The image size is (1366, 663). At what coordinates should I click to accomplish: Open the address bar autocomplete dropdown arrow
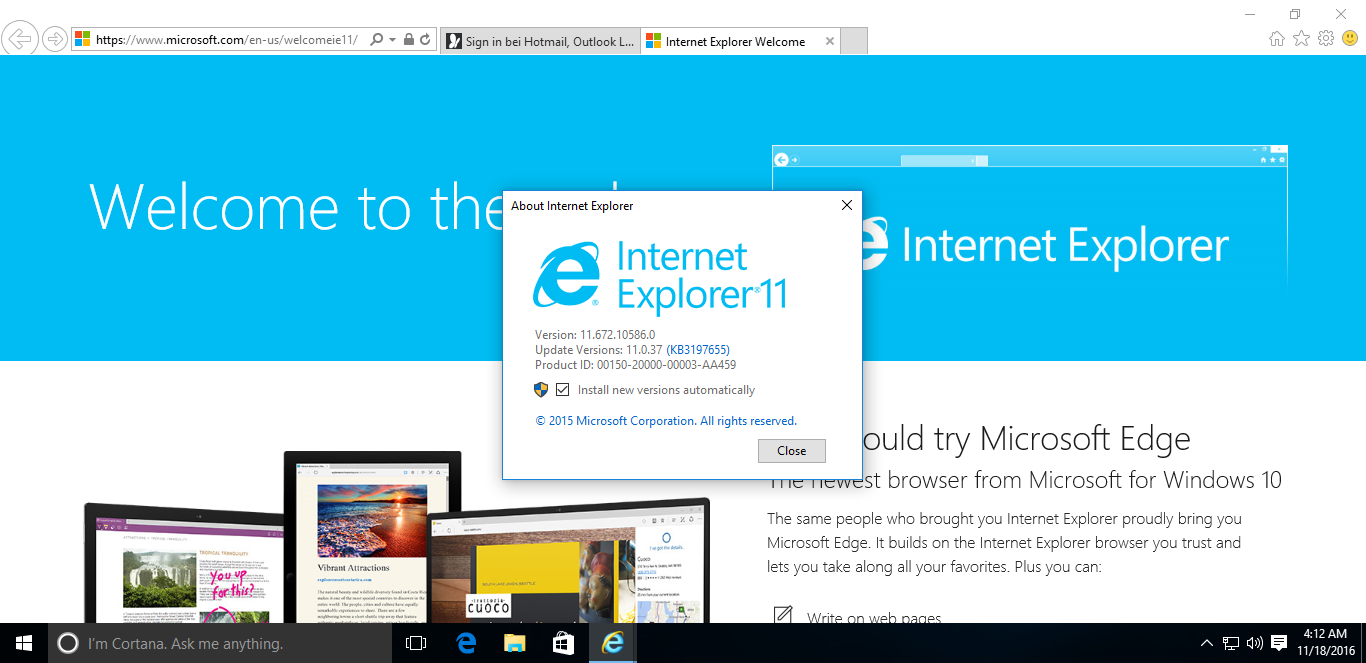tap(392, 40)
